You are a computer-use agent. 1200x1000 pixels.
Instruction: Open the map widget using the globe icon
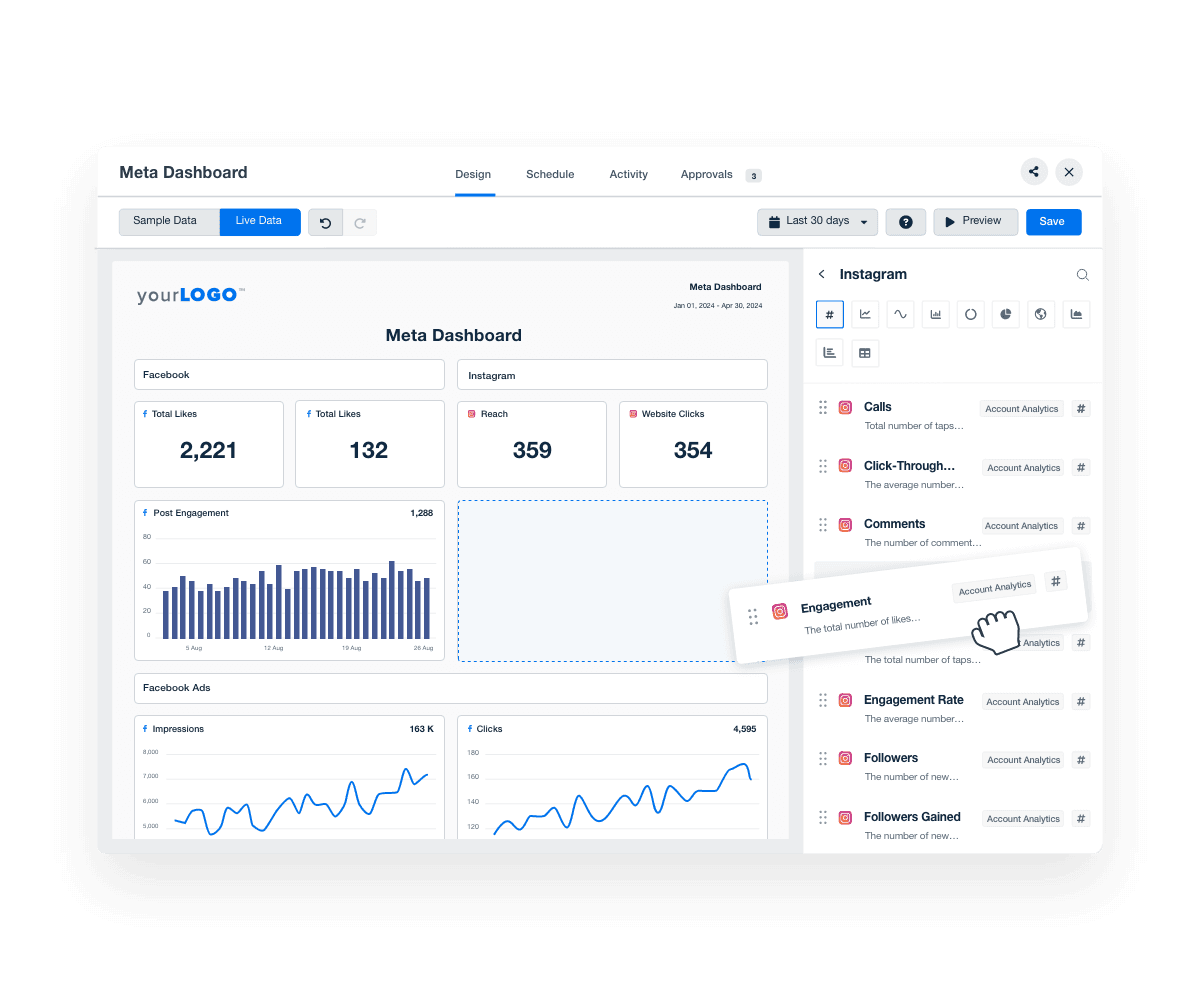pos(1040,314)
